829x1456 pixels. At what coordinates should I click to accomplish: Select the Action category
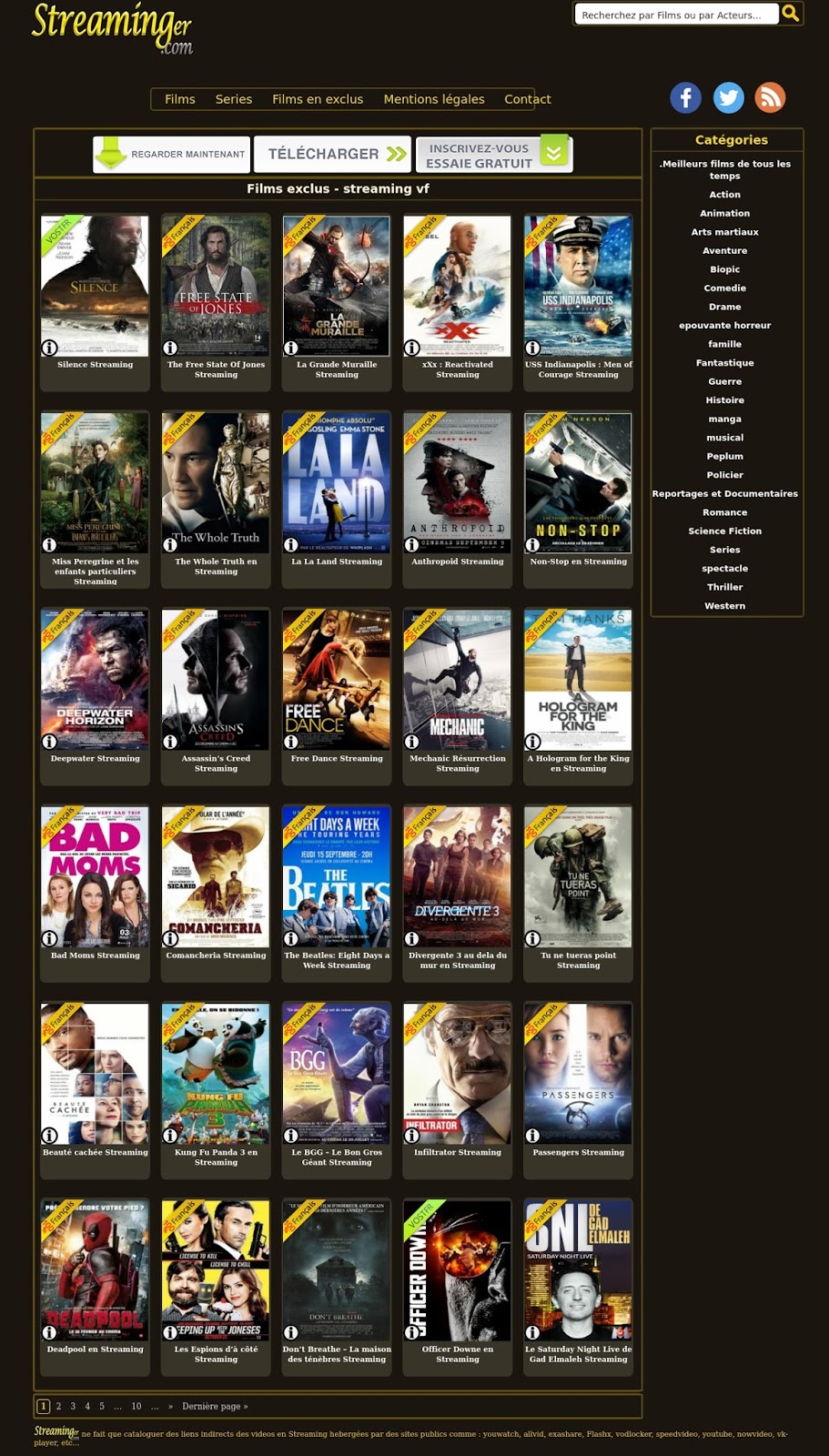pos(725,195)
